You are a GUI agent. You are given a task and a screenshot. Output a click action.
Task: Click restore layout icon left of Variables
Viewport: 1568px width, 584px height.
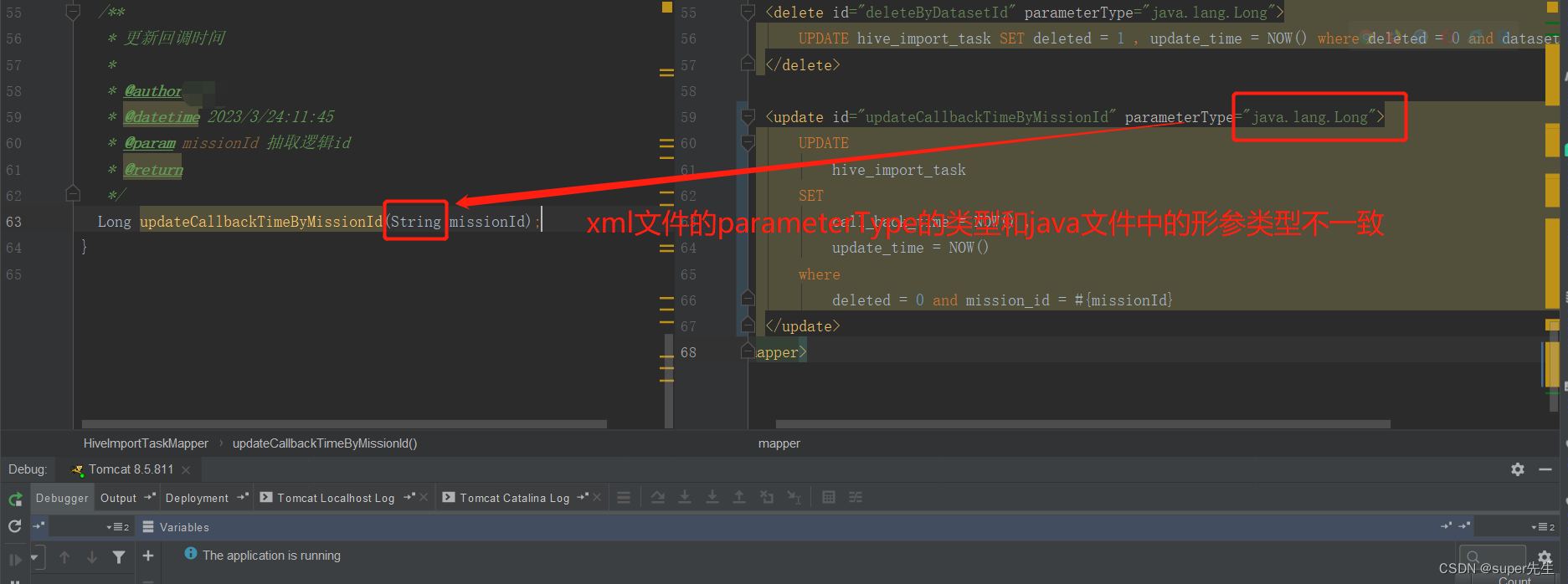coord(39,526)
